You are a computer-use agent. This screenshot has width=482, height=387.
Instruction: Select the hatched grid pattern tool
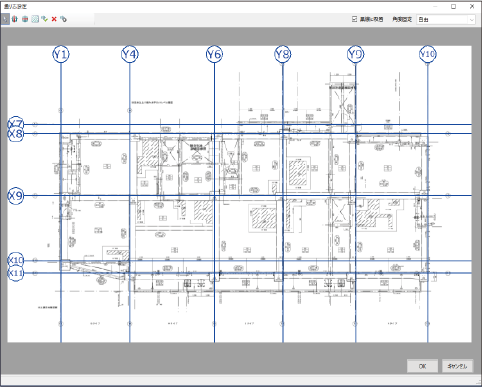tap(35, 19)
